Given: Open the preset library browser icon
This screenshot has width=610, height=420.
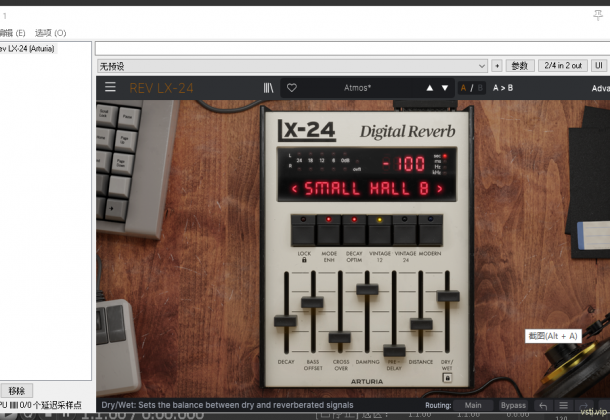Looking at the screenshot, I should [x=268, y=88].
